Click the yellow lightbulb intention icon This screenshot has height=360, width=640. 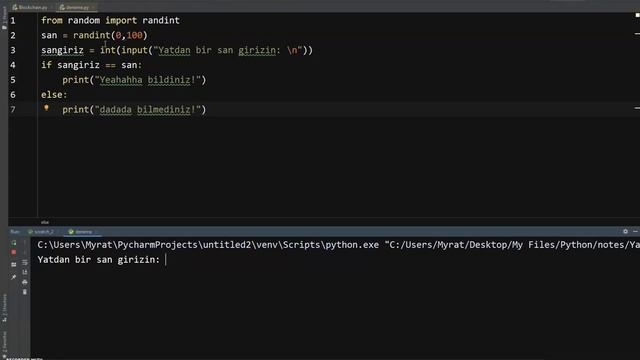pyautogui.click(x=46, y=108)
